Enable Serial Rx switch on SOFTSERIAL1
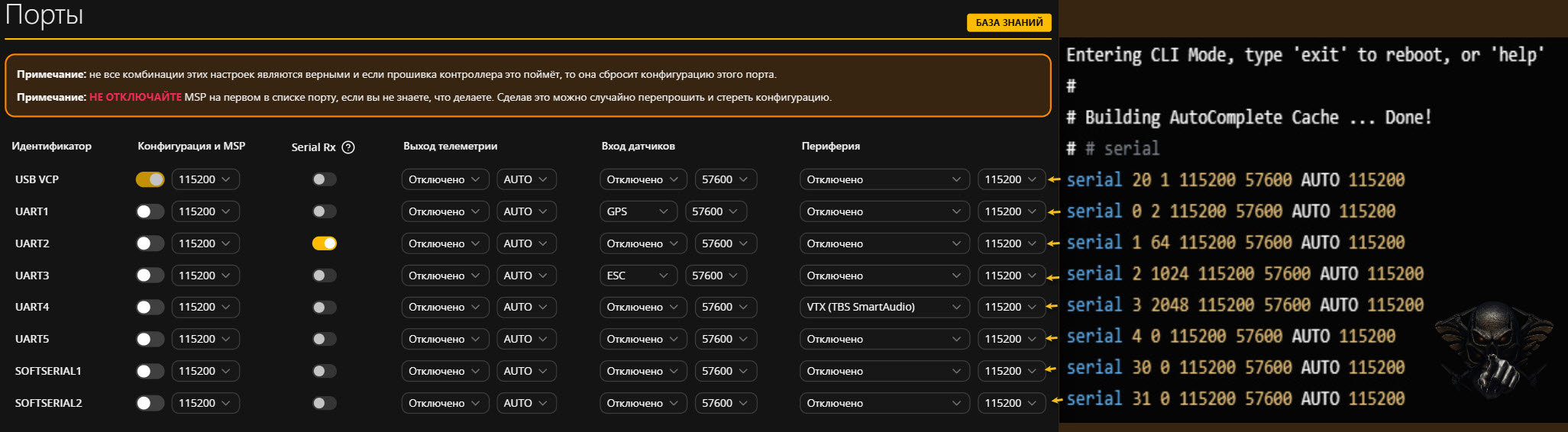 click(325, 371)
